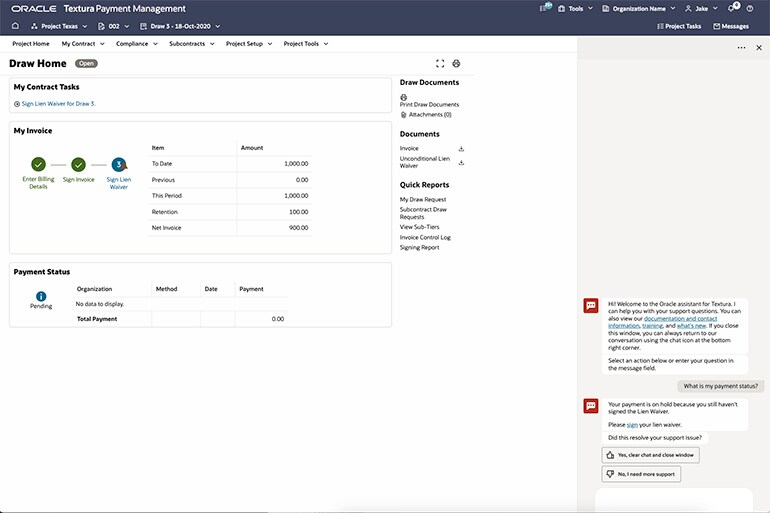The image size is (770, 513).
Task: Open the task list icon with 25+ badge
Action: pyautogui.click(x=545, y=7)
